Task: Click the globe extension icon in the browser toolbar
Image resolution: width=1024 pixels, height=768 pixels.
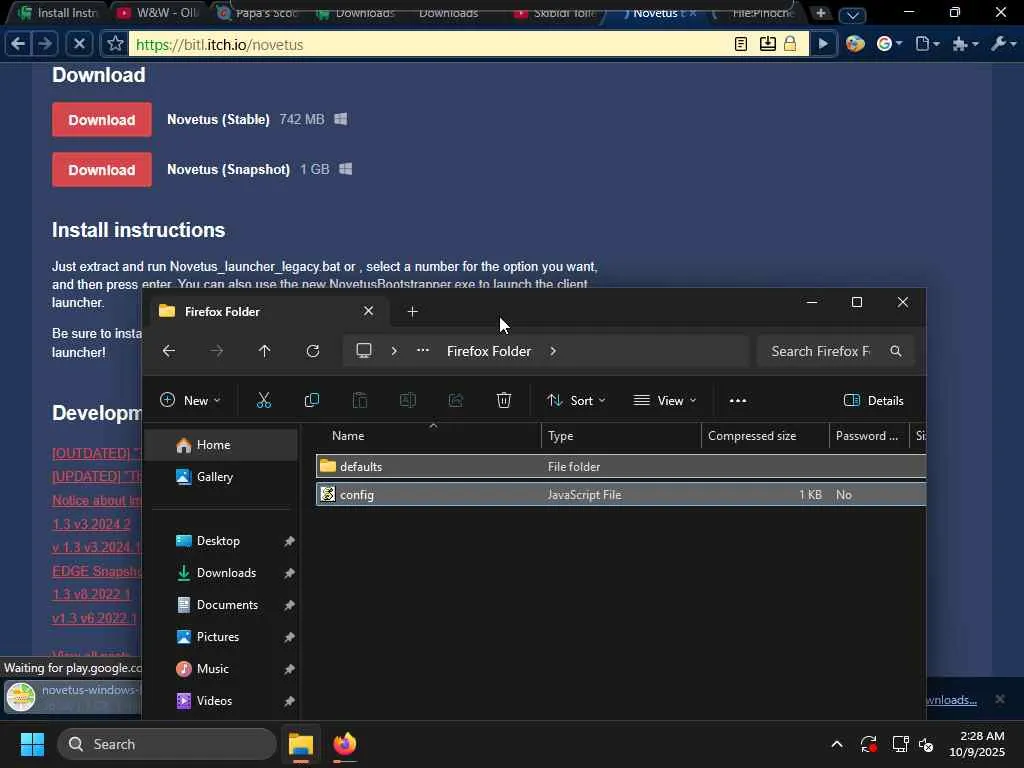Action: [855, 44]
